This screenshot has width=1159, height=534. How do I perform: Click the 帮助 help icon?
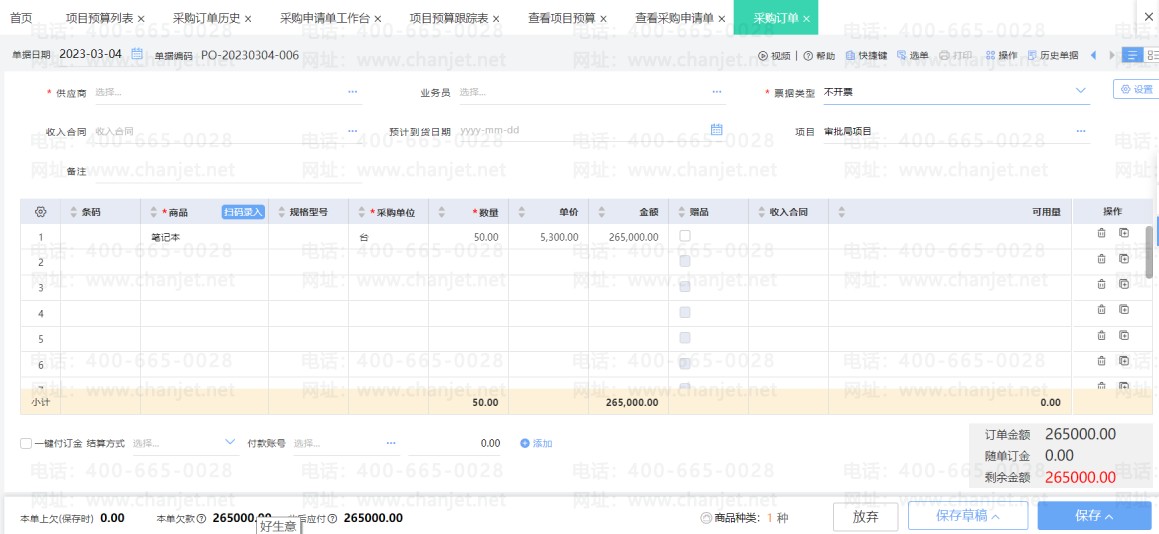(808, 55)
